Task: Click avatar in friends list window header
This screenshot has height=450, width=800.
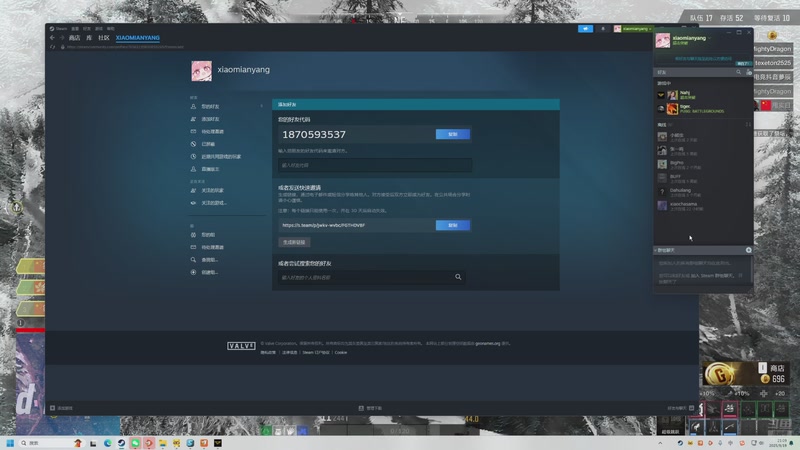Action: [x=663, y=40]
